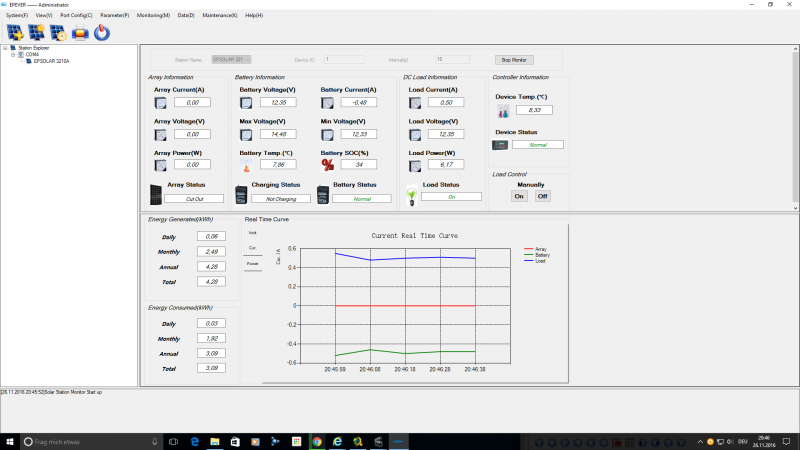Click the Interval(s) input field
800x450 pixels.
coord(452,60)
